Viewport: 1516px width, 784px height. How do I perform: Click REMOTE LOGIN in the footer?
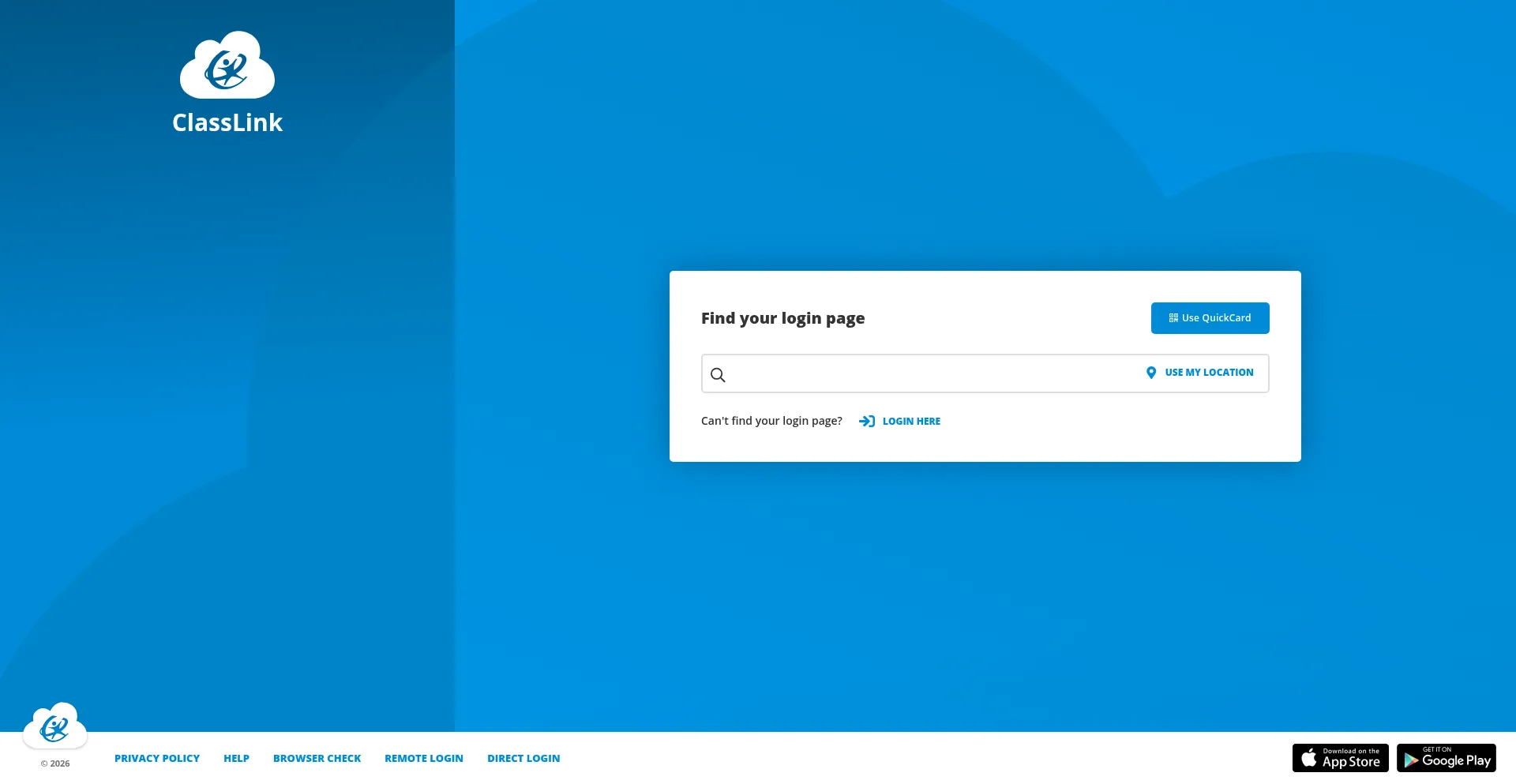coord(423,757)
